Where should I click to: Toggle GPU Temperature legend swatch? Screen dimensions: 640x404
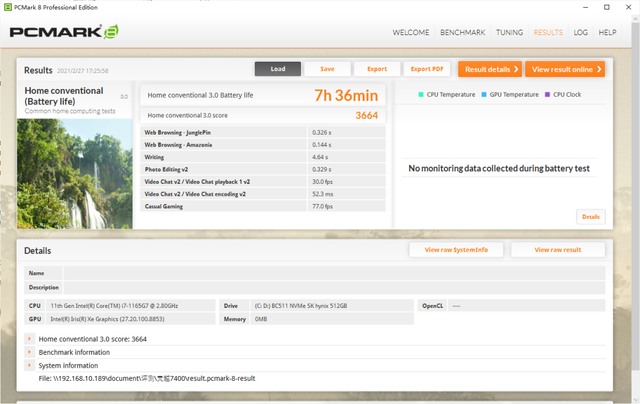pyautogui.click(x=484, y=95)
